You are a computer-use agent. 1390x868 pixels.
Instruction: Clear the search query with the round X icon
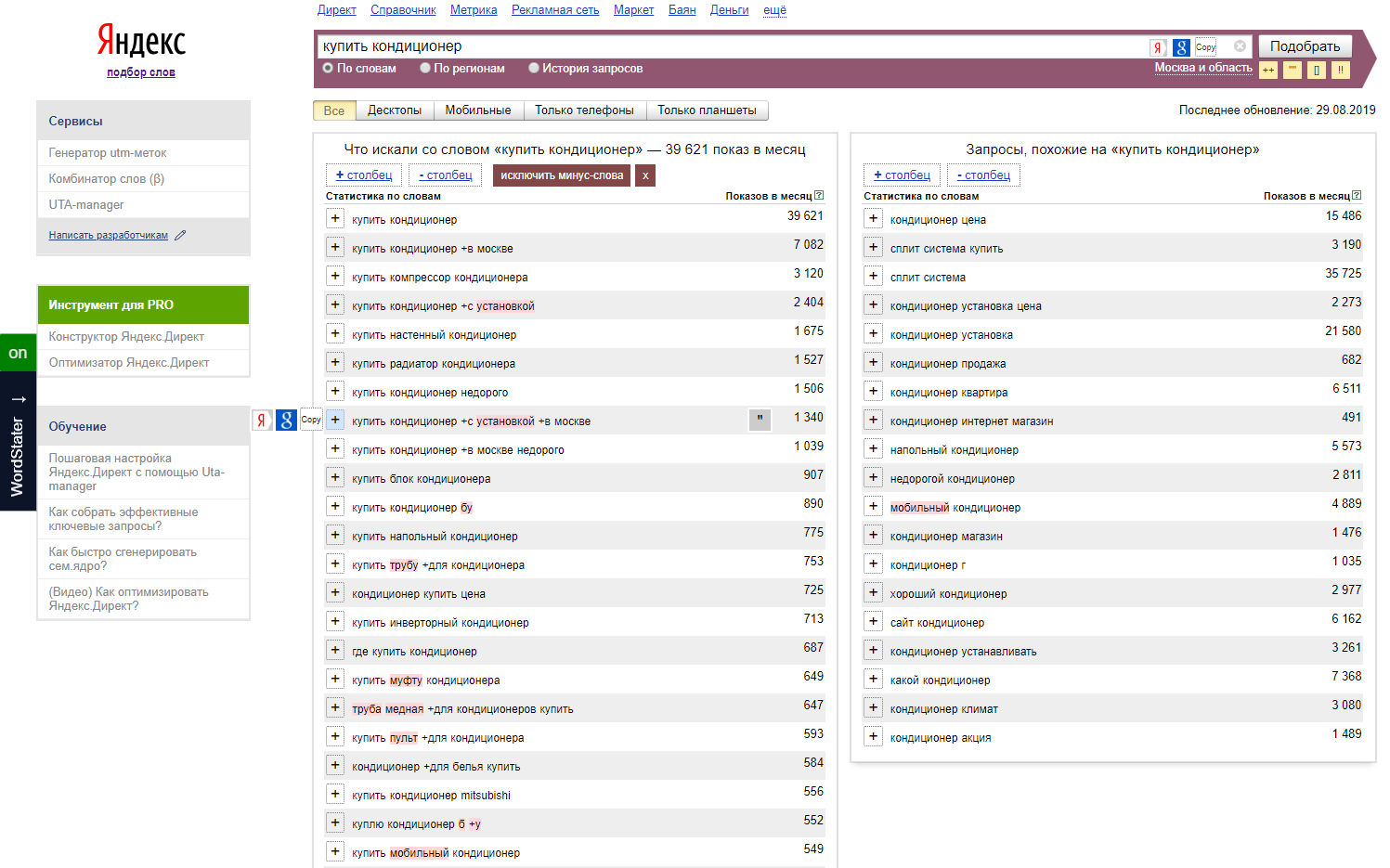tap(1240, 46)
